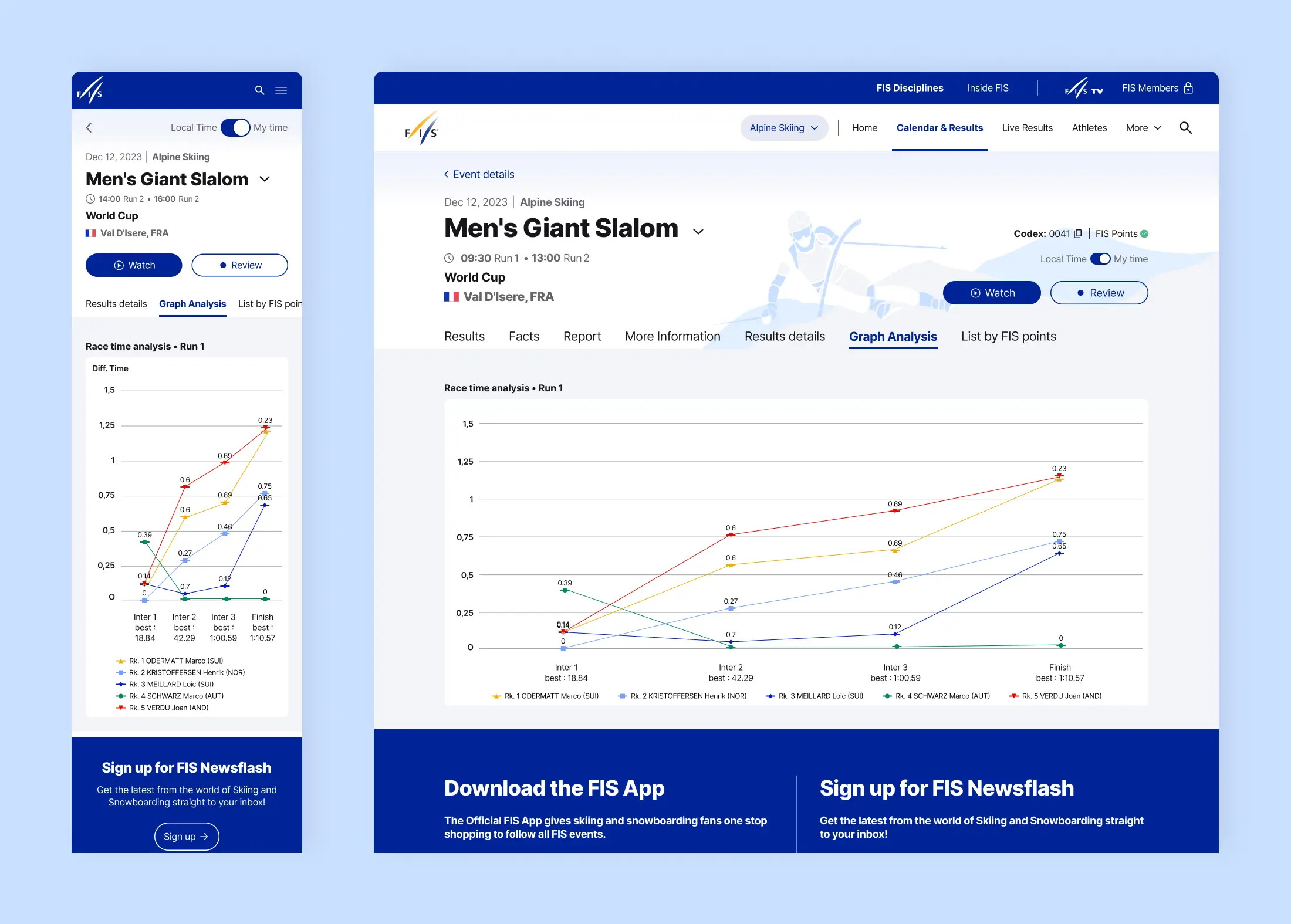The height and width of the screenshot is (924, 1291).
Task: Toggle VERDU Joan series in desktop legend
Action: 1055,696
